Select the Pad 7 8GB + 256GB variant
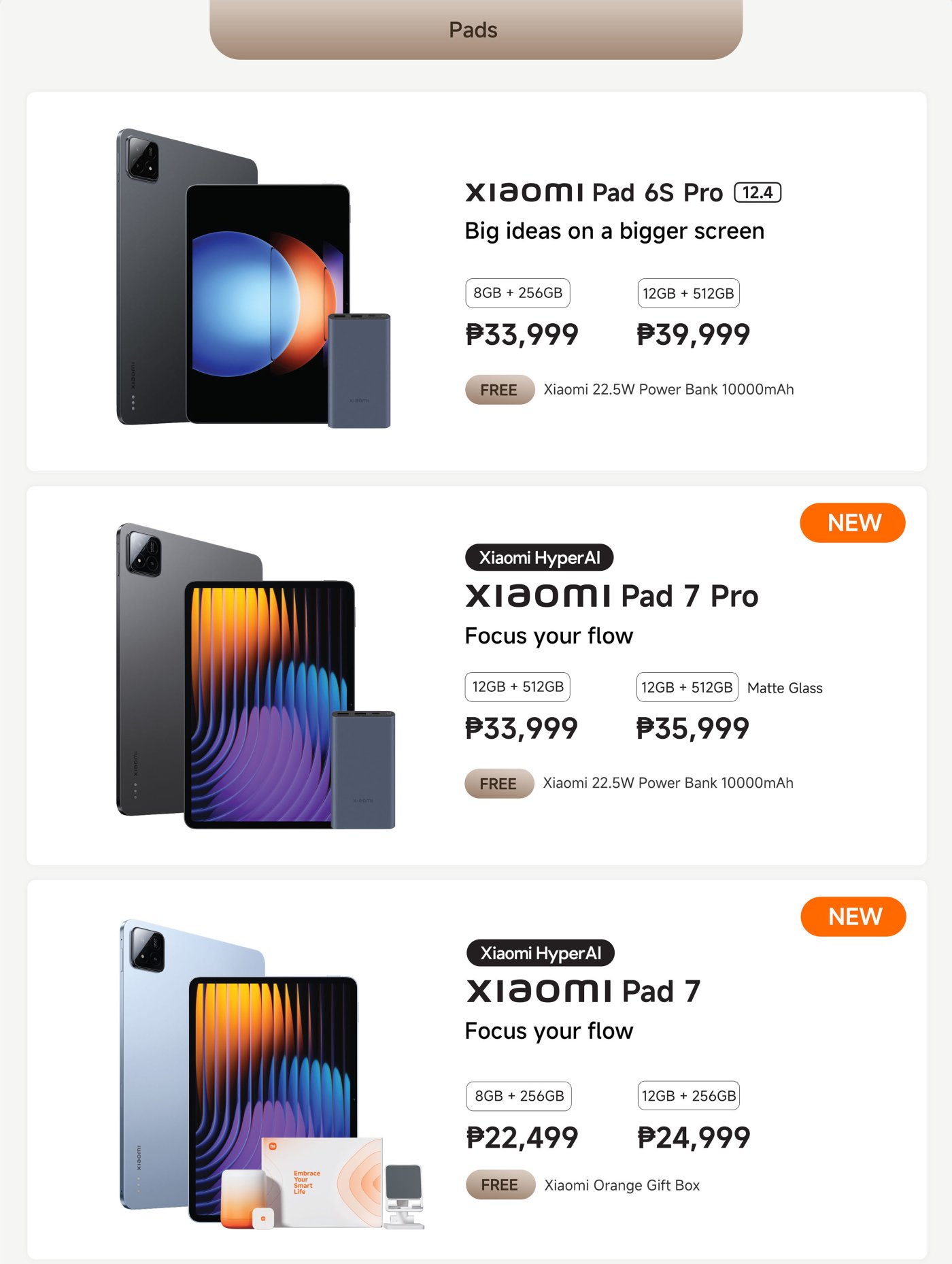The height and width of the screenshot is (1264, 952). [x=519, y=1096]
